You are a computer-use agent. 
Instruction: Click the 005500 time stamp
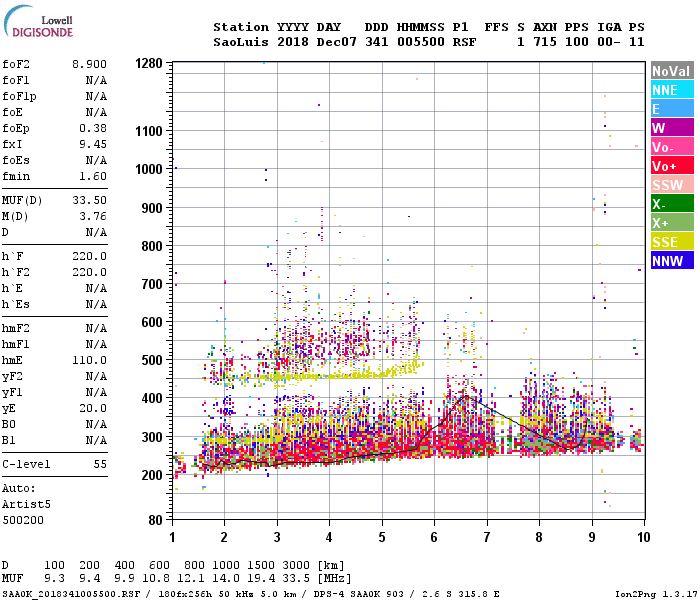coord(421,42)
